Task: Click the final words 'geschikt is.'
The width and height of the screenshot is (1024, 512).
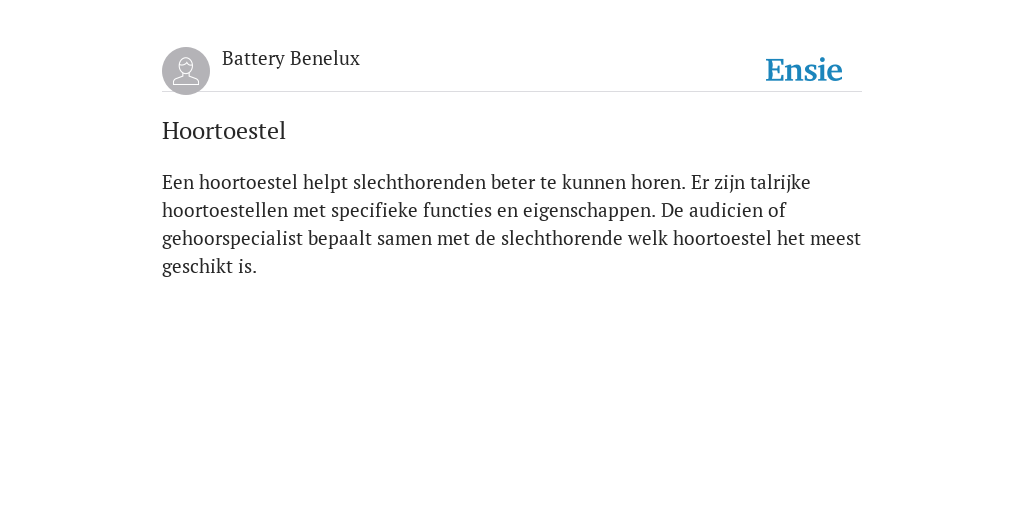Action: pos(209,267)
